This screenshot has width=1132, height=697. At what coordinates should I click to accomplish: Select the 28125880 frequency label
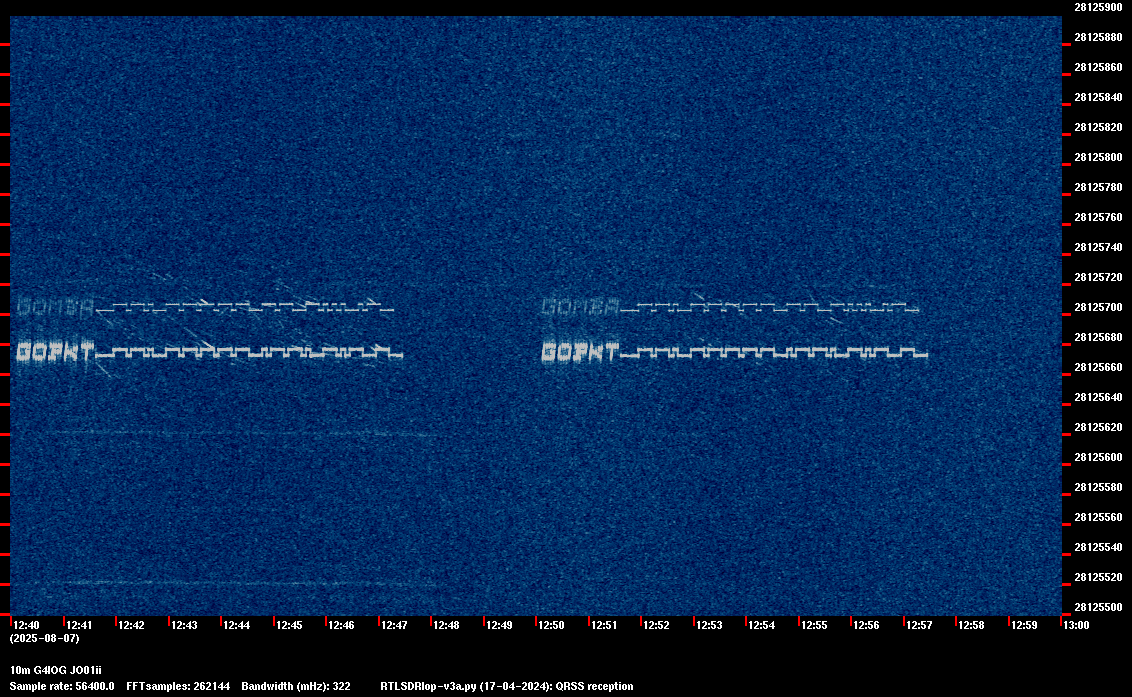1099,38
